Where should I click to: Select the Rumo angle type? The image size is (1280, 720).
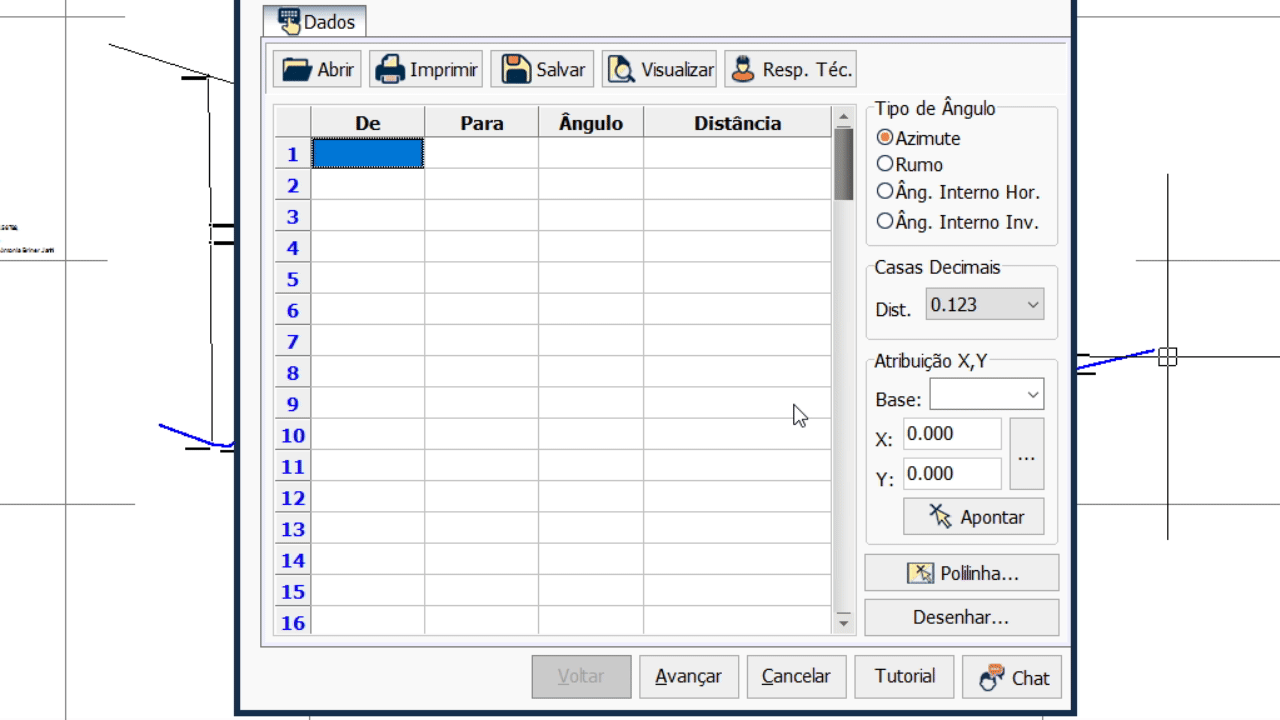(x=885, y=164)
